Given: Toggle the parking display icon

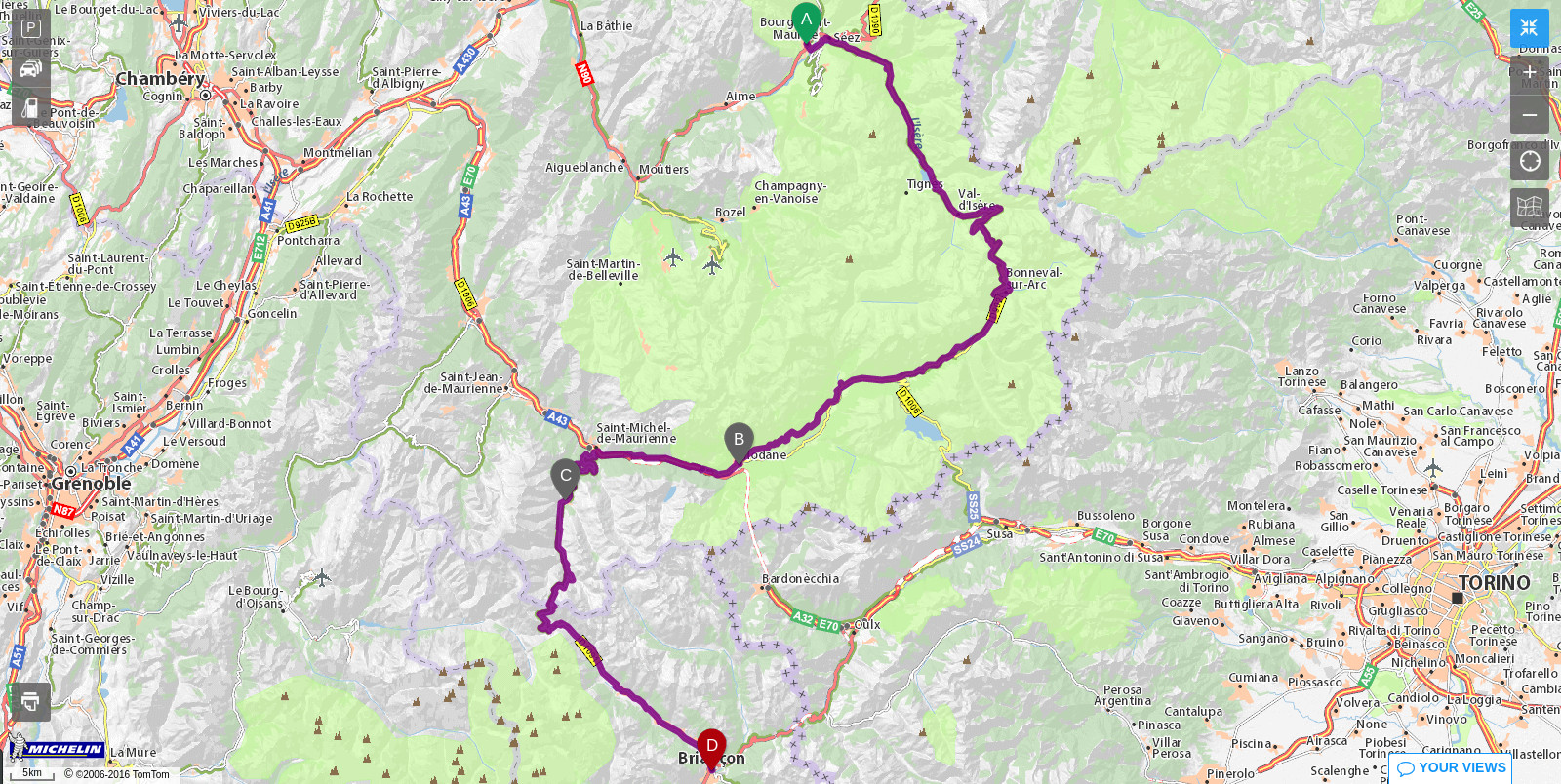Looking at the screenshot, I should [30, 28].
